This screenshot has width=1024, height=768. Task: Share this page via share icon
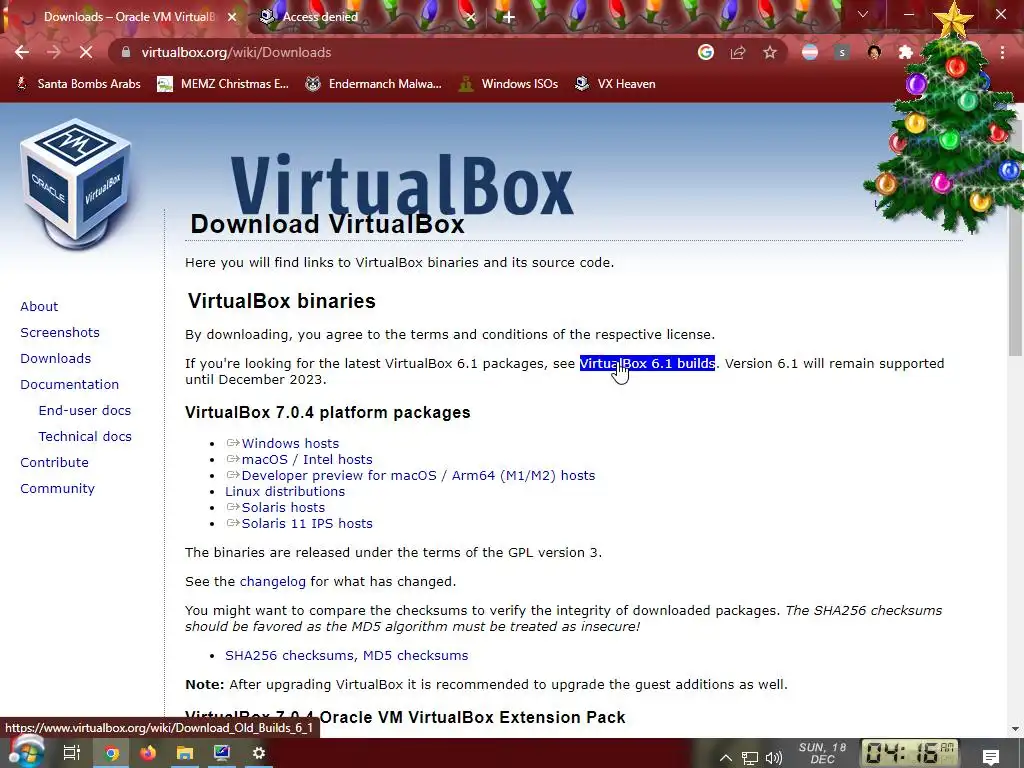738,52
